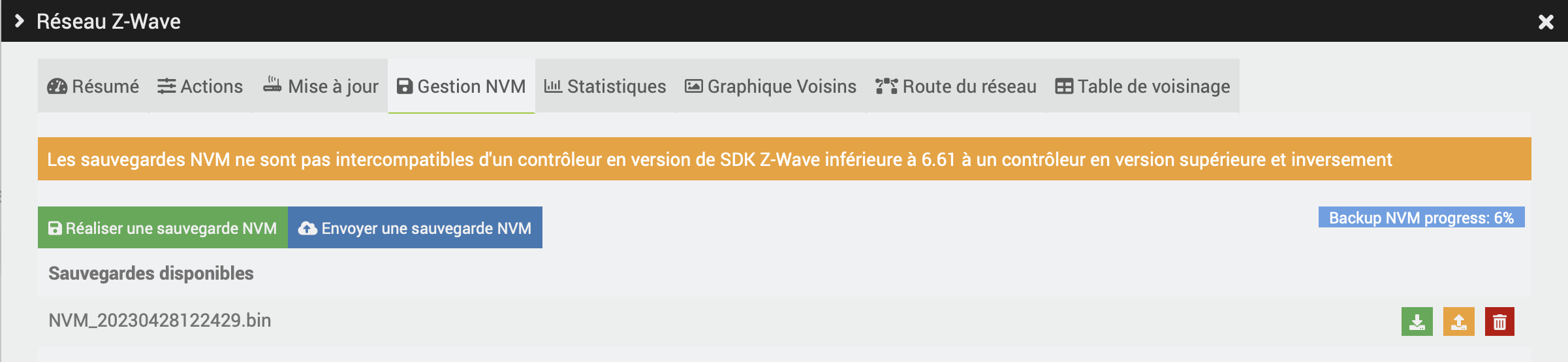Click the Backup NVM progress indicator

(1421, 218)
